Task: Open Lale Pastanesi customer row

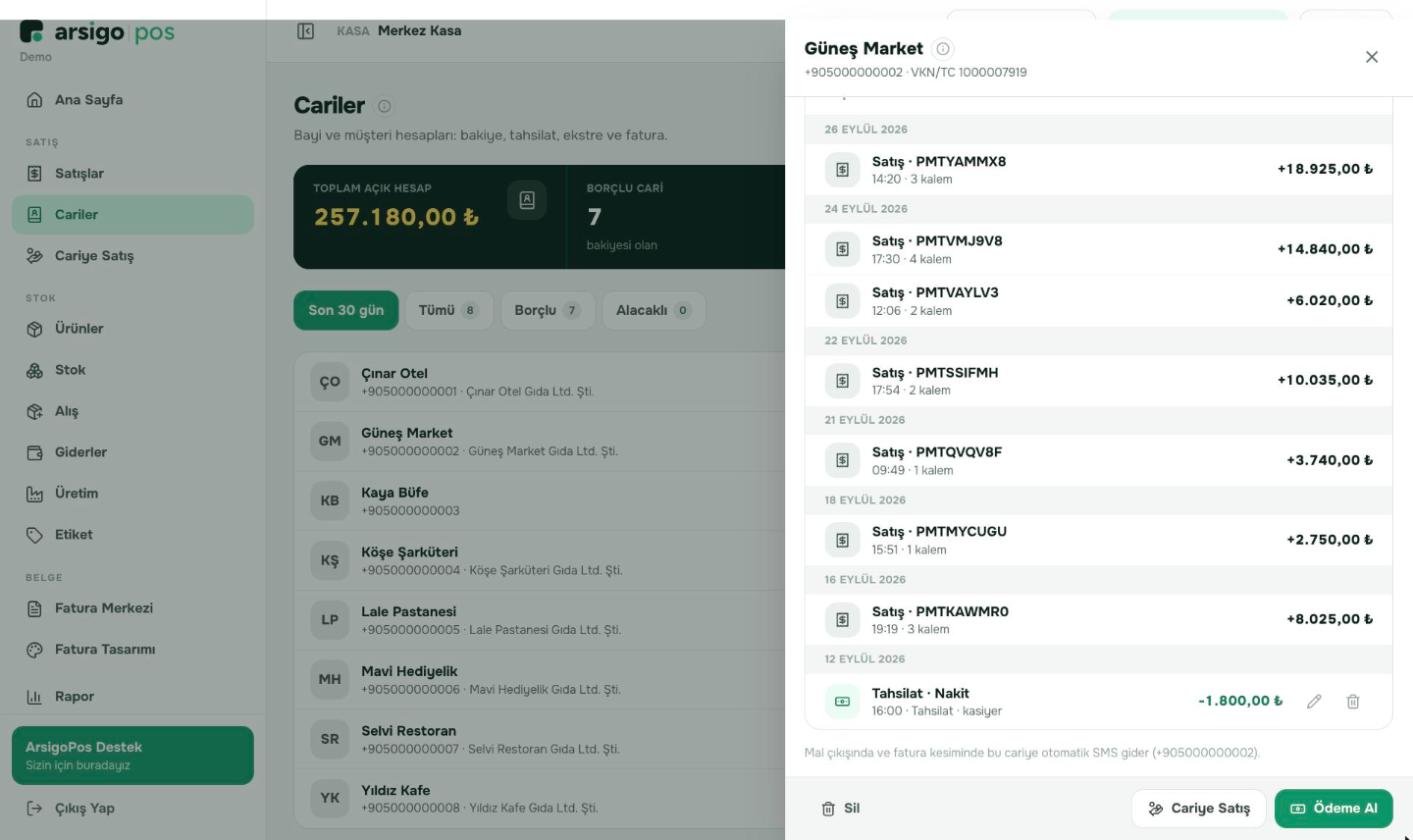Action: pyautogui.click(x=540, y=620)
